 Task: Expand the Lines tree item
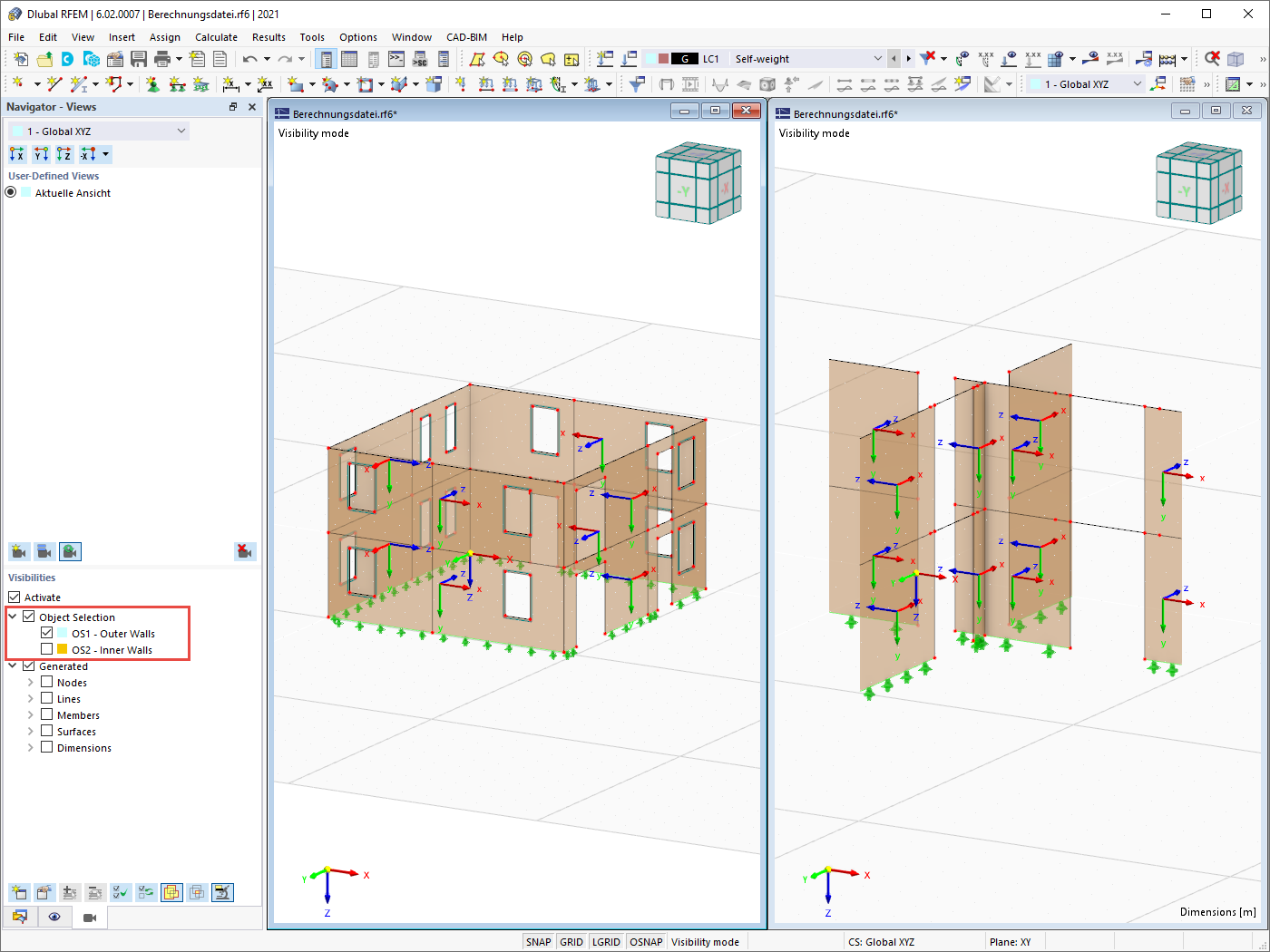coord(30,699)
